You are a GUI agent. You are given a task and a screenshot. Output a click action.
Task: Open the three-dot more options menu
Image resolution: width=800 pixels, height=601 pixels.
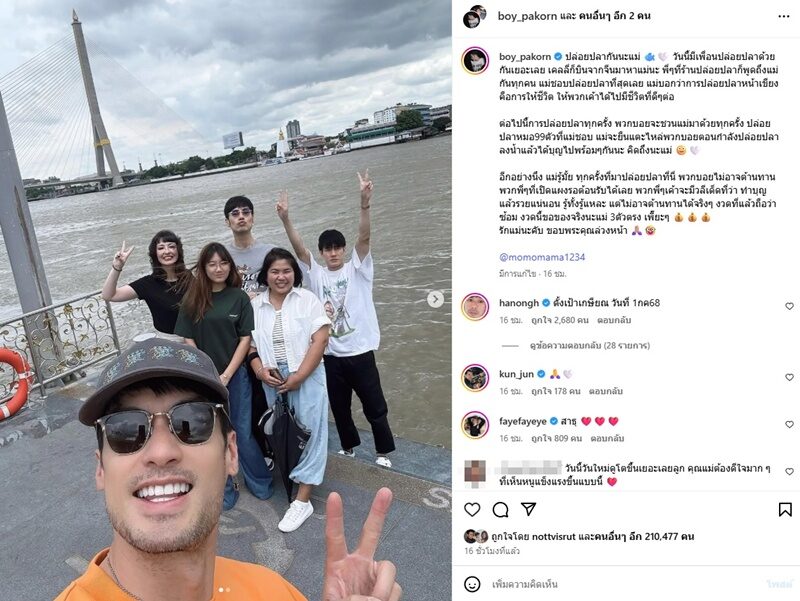coord(784,16)
